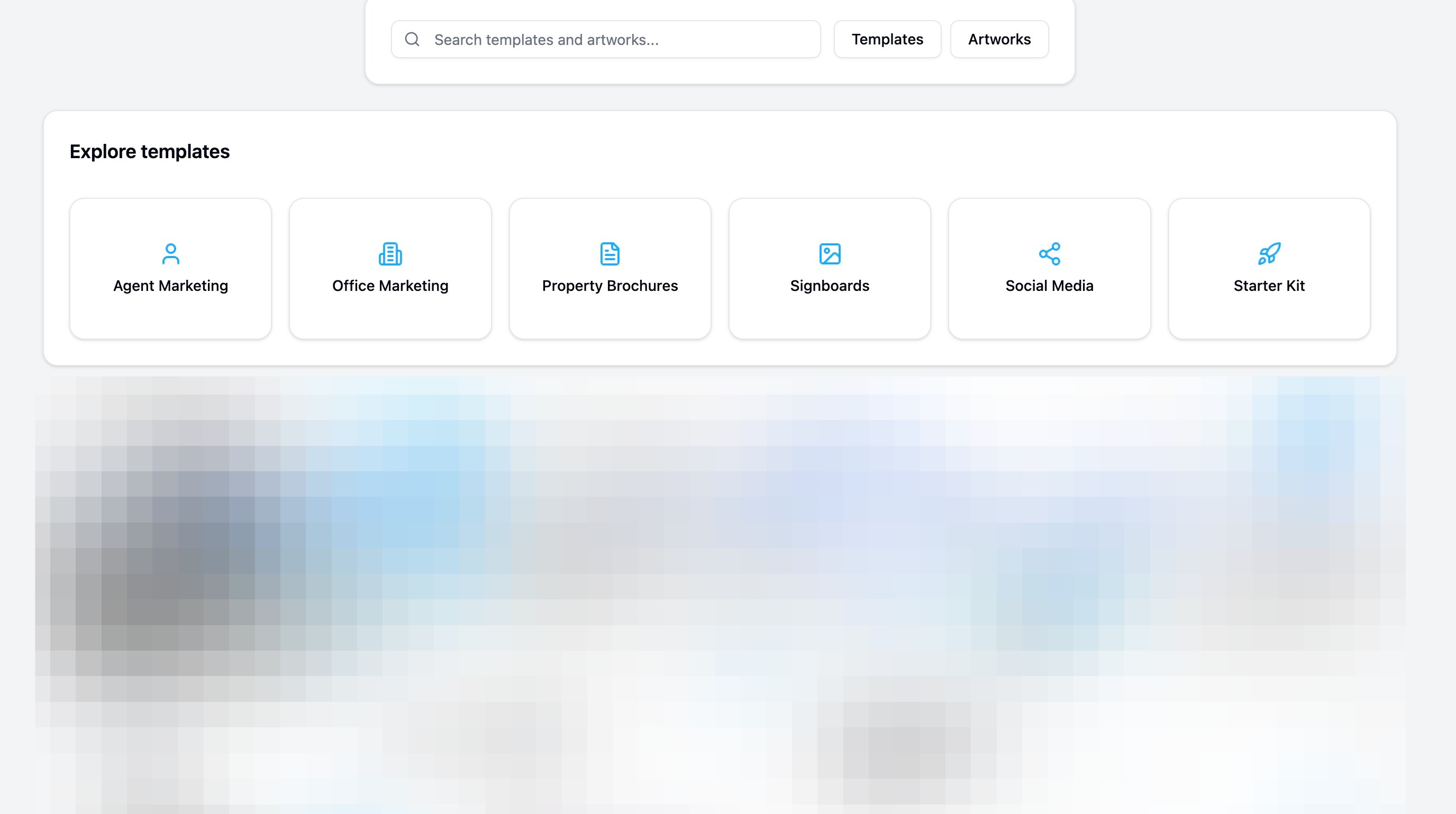The width and height of the screenshot is (1456, 814).
Task: Click the Explore templates heading
Action: pyautogui.click(x=150, y=151)
